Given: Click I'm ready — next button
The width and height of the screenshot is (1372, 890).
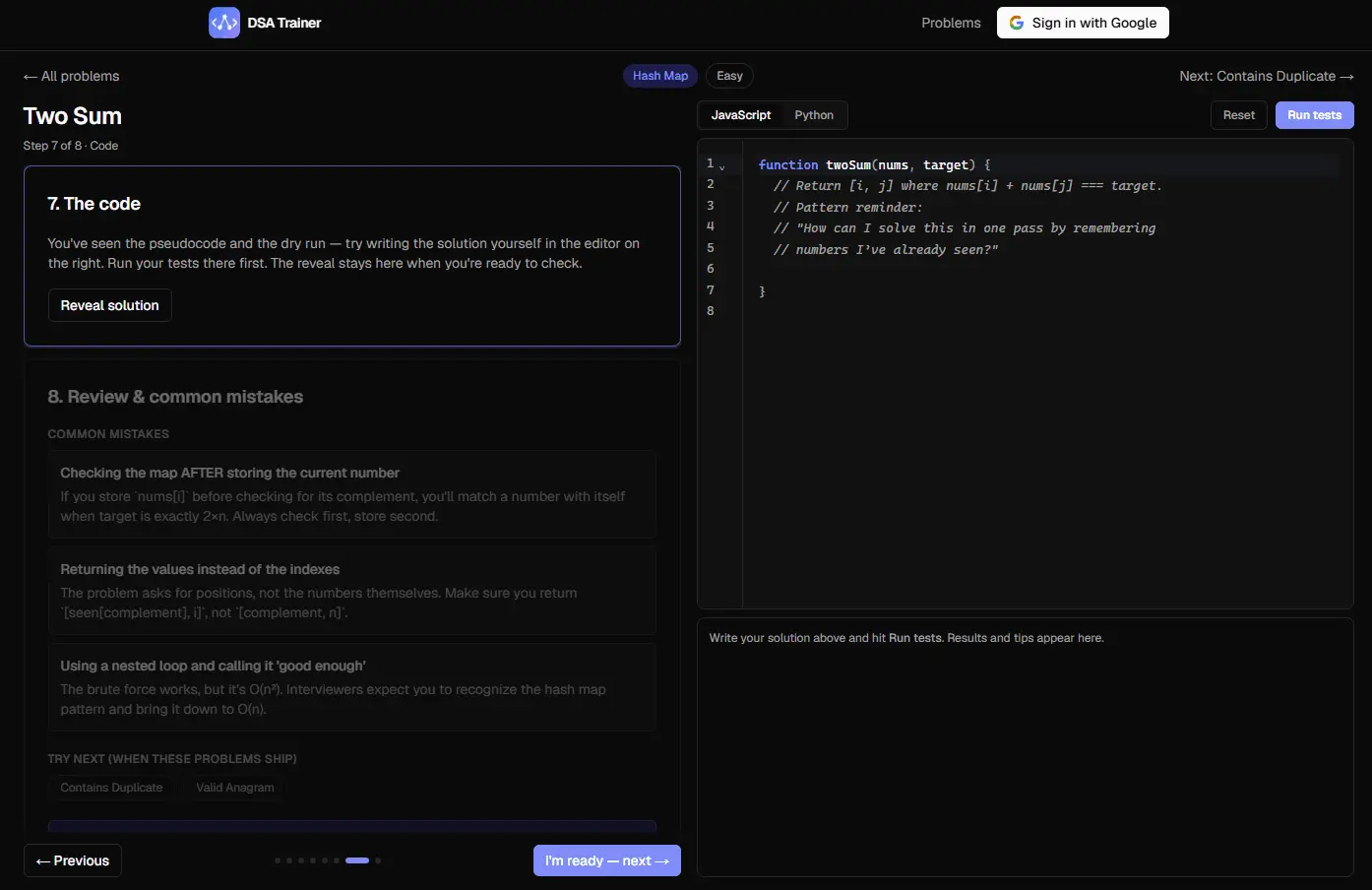Looking at the screenshot, I should click(x=607, y=860).
